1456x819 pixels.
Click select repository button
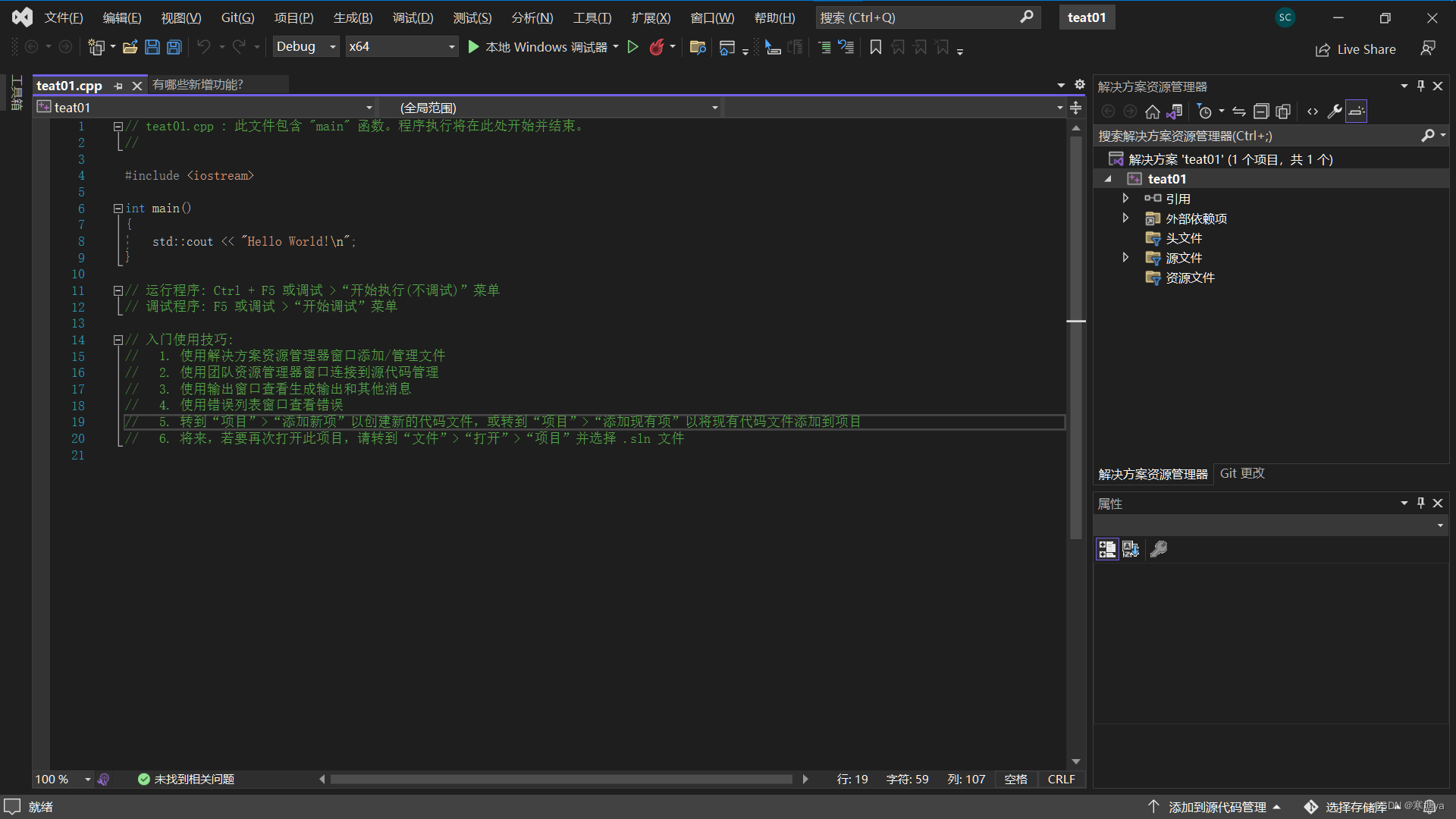point(1354,807)
